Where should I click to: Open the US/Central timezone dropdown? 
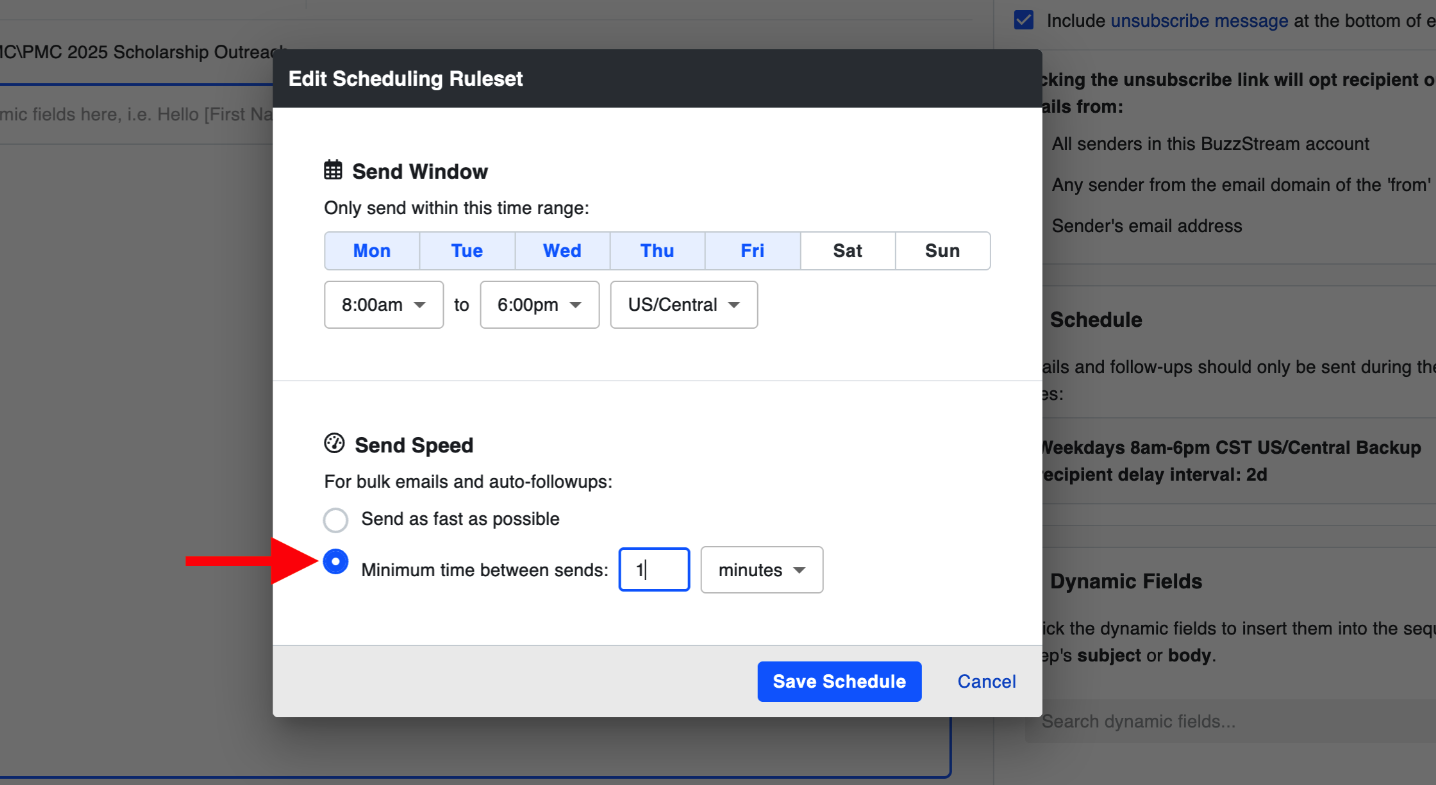pos(684,305)
